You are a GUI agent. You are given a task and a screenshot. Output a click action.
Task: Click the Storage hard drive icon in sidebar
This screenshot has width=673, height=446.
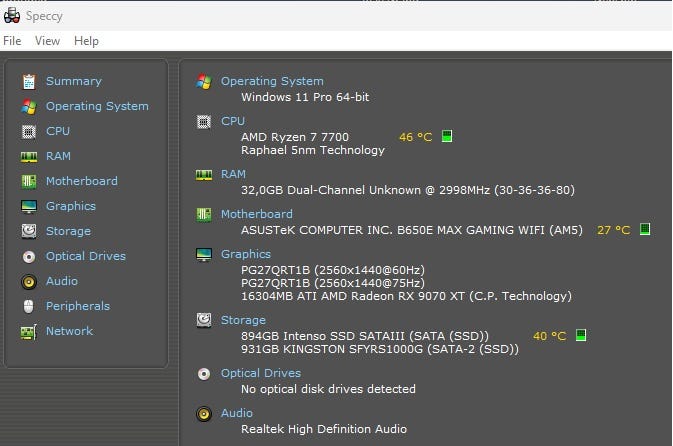click(x=29, y=231)
